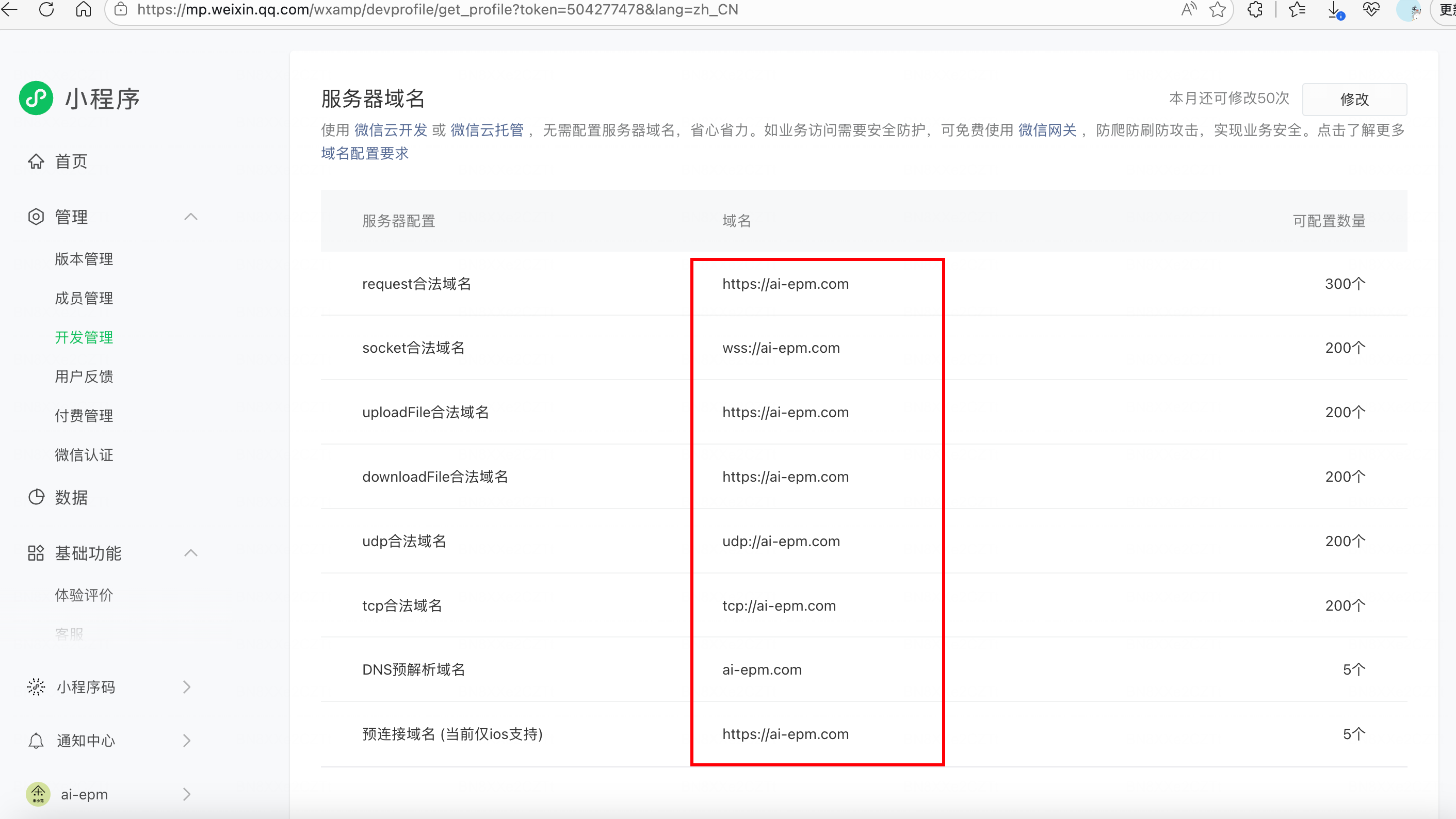Click the browser refresh icon
This screenshot has width=1456, height=819.
coord(46,9)
